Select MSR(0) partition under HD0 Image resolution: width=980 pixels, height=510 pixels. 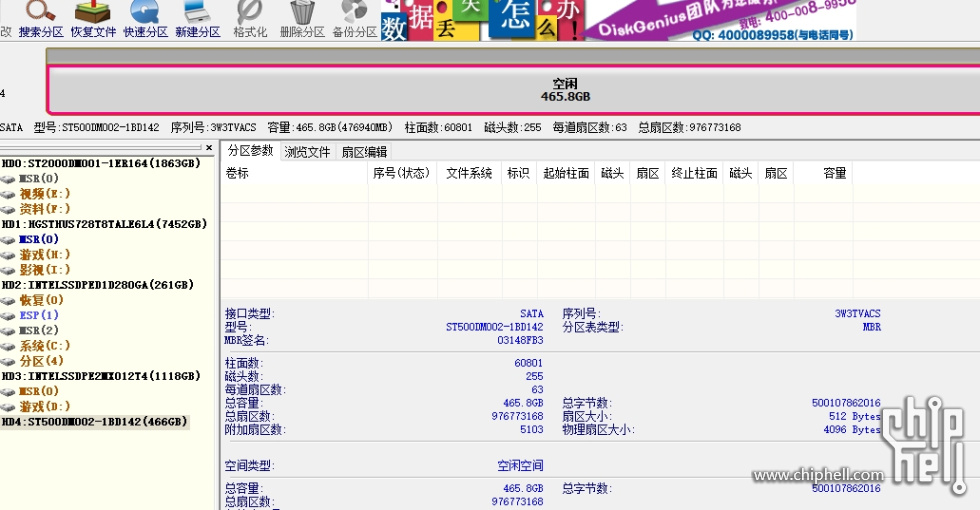(38, 178)
